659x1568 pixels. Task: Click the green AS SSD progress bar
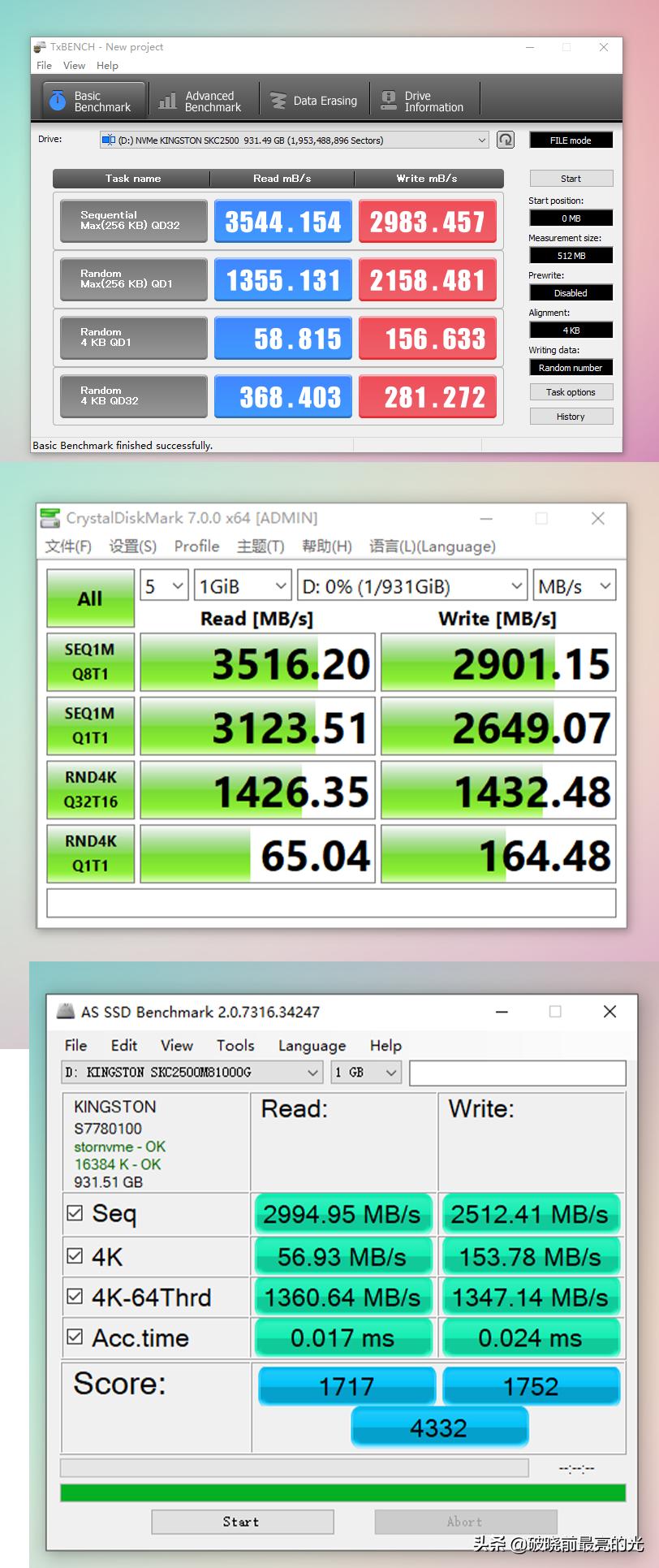point(342,1492)
